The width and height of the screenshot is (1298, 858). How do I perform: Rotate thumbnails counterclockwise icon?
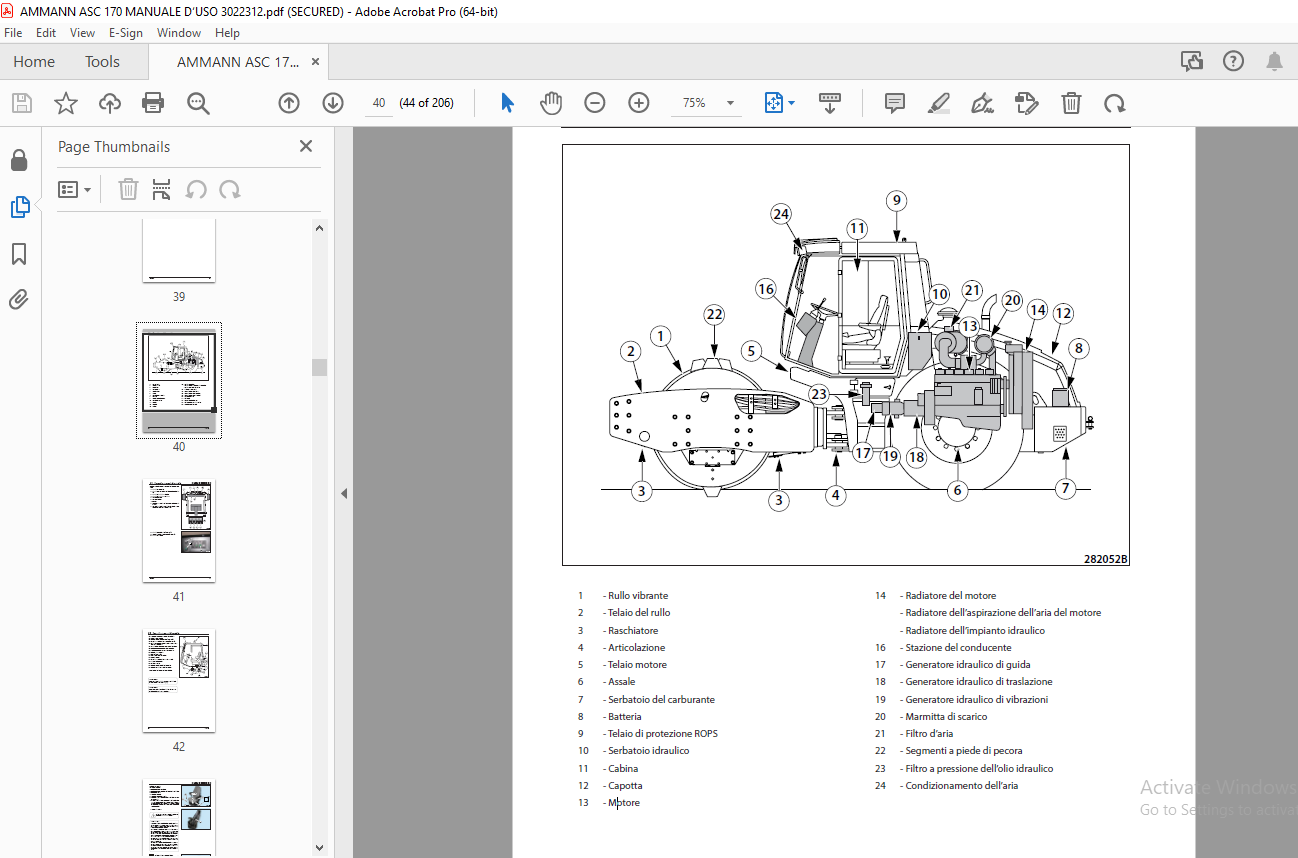[196, 189]
